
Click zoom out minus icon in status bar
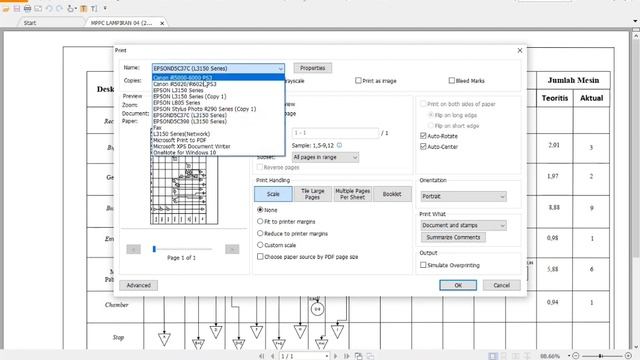click(576, 356)
